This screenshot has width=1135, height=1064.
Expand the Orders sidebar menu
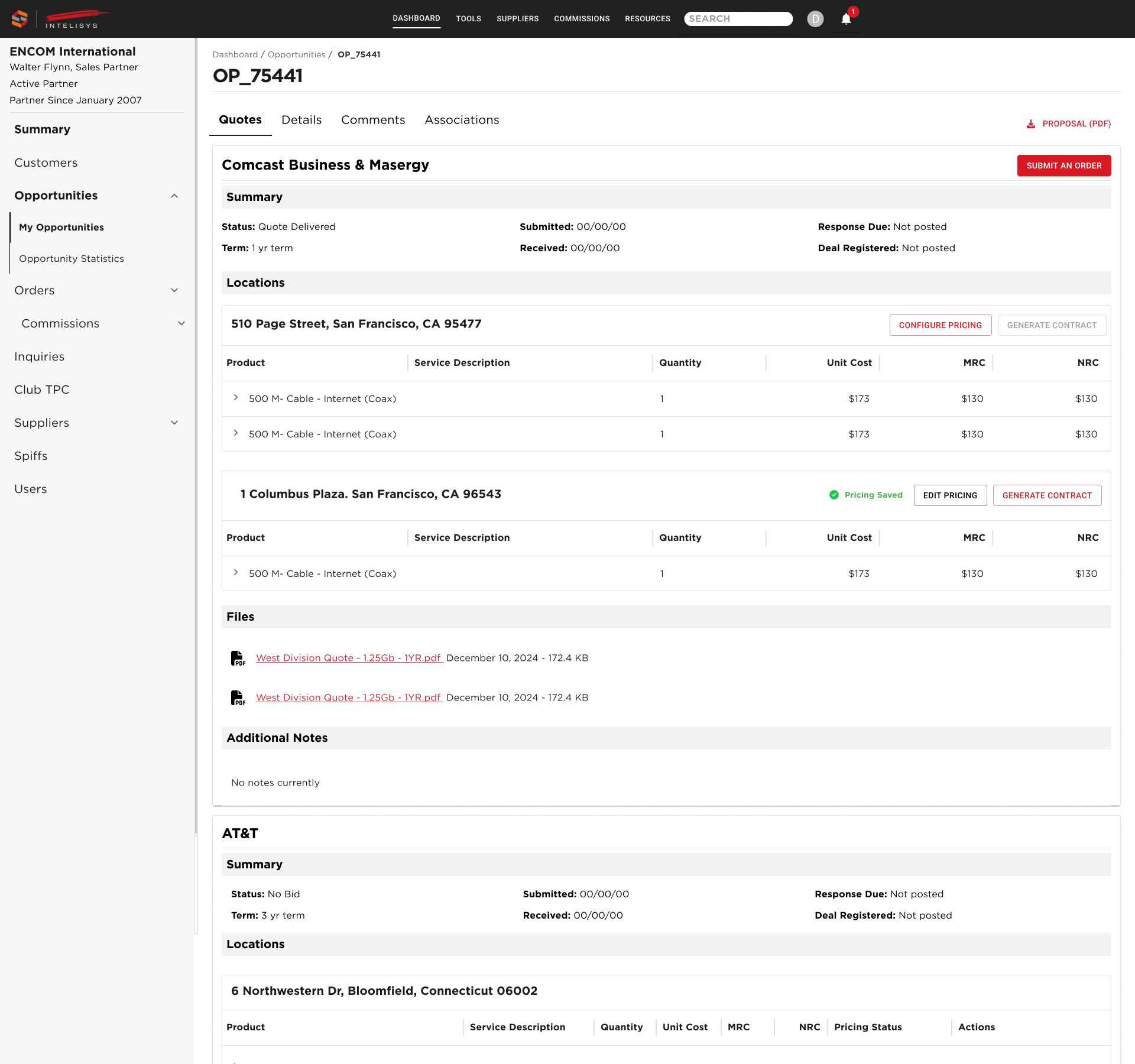click(174, 290)
